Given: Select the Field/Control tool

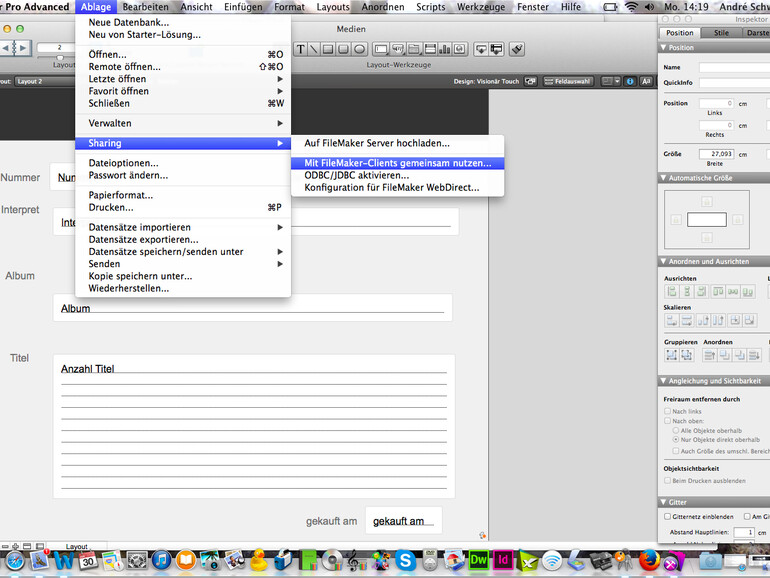Looking at the screenshot, I should pyautogui.click(x=381, y=49).
